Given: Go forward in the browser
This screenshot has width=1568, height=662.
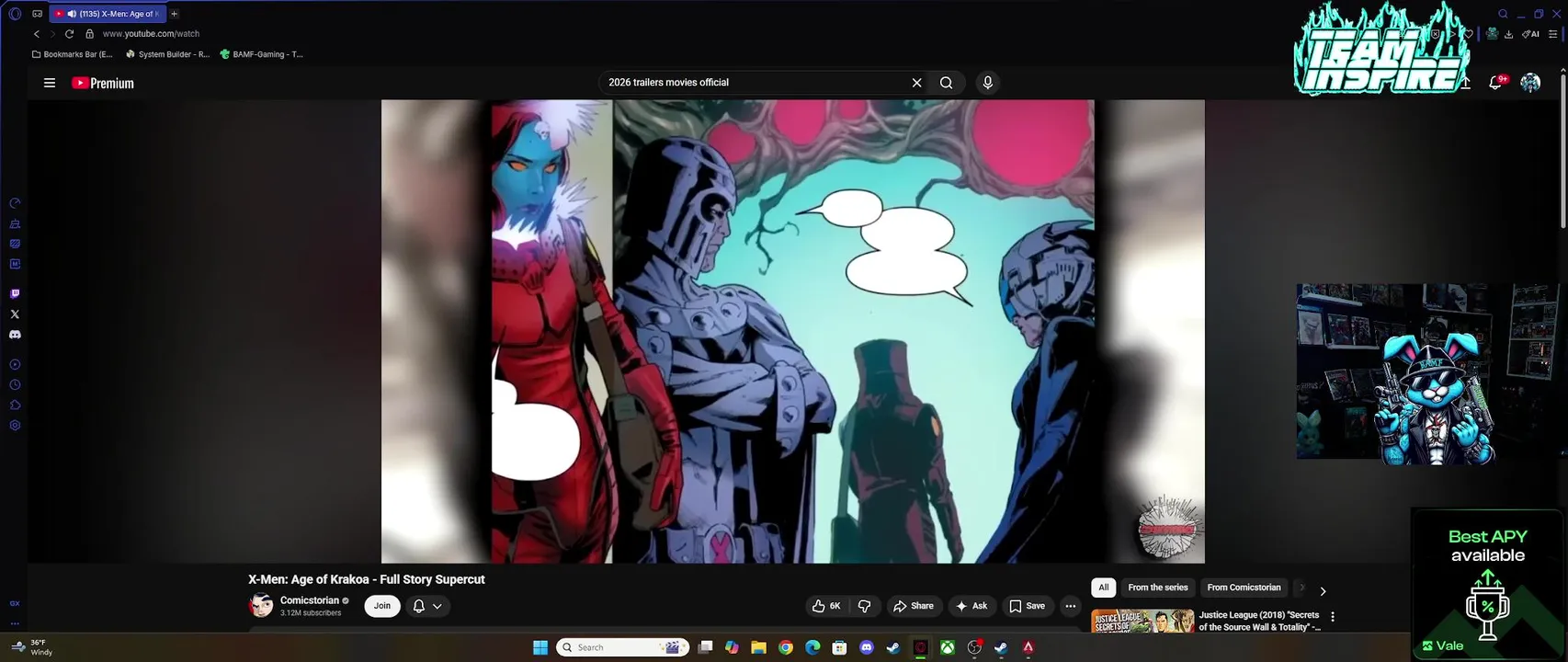Looking at the screenshot, I should [52, 34].
